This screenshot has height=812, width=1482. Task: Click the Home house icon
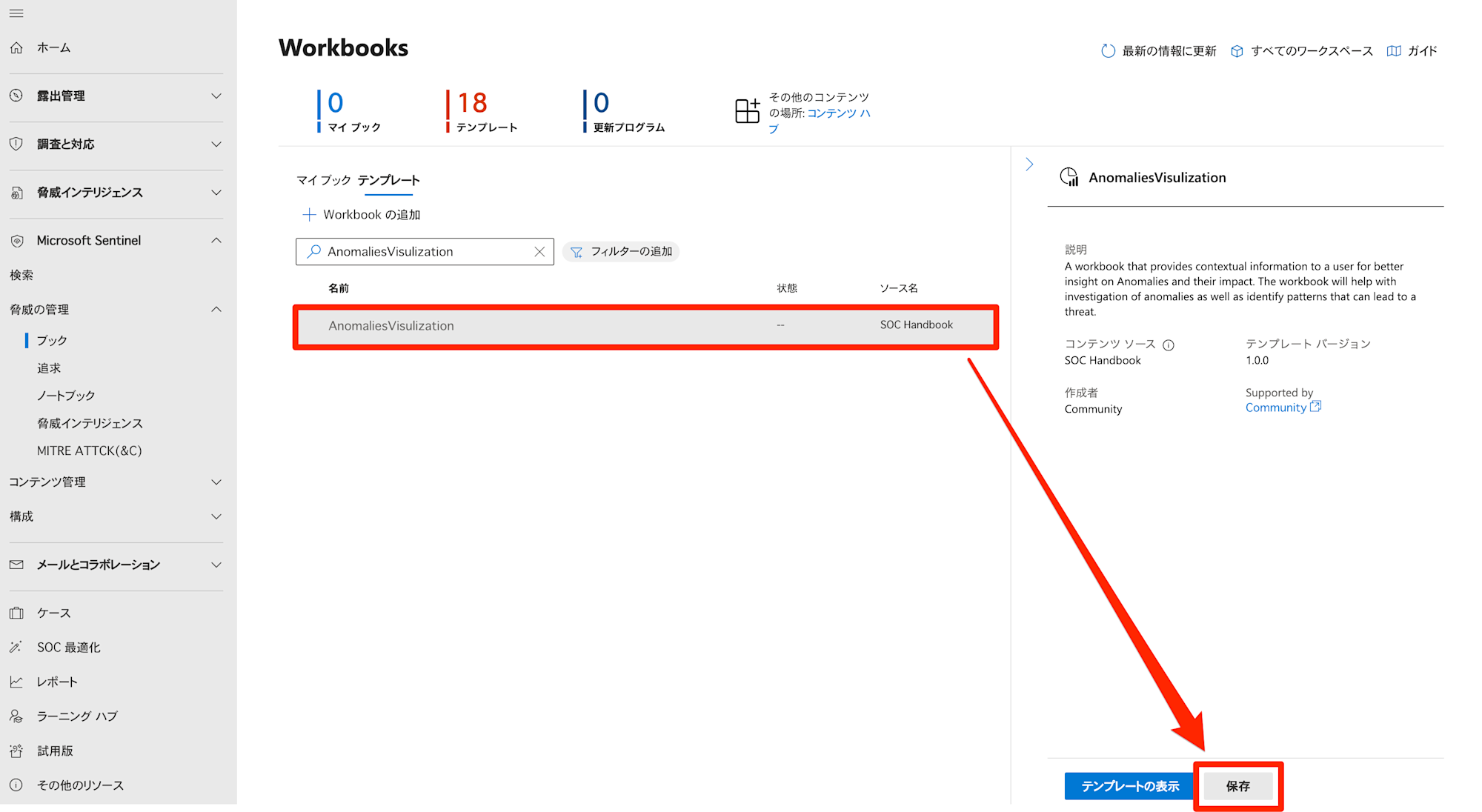coord(16,47)
